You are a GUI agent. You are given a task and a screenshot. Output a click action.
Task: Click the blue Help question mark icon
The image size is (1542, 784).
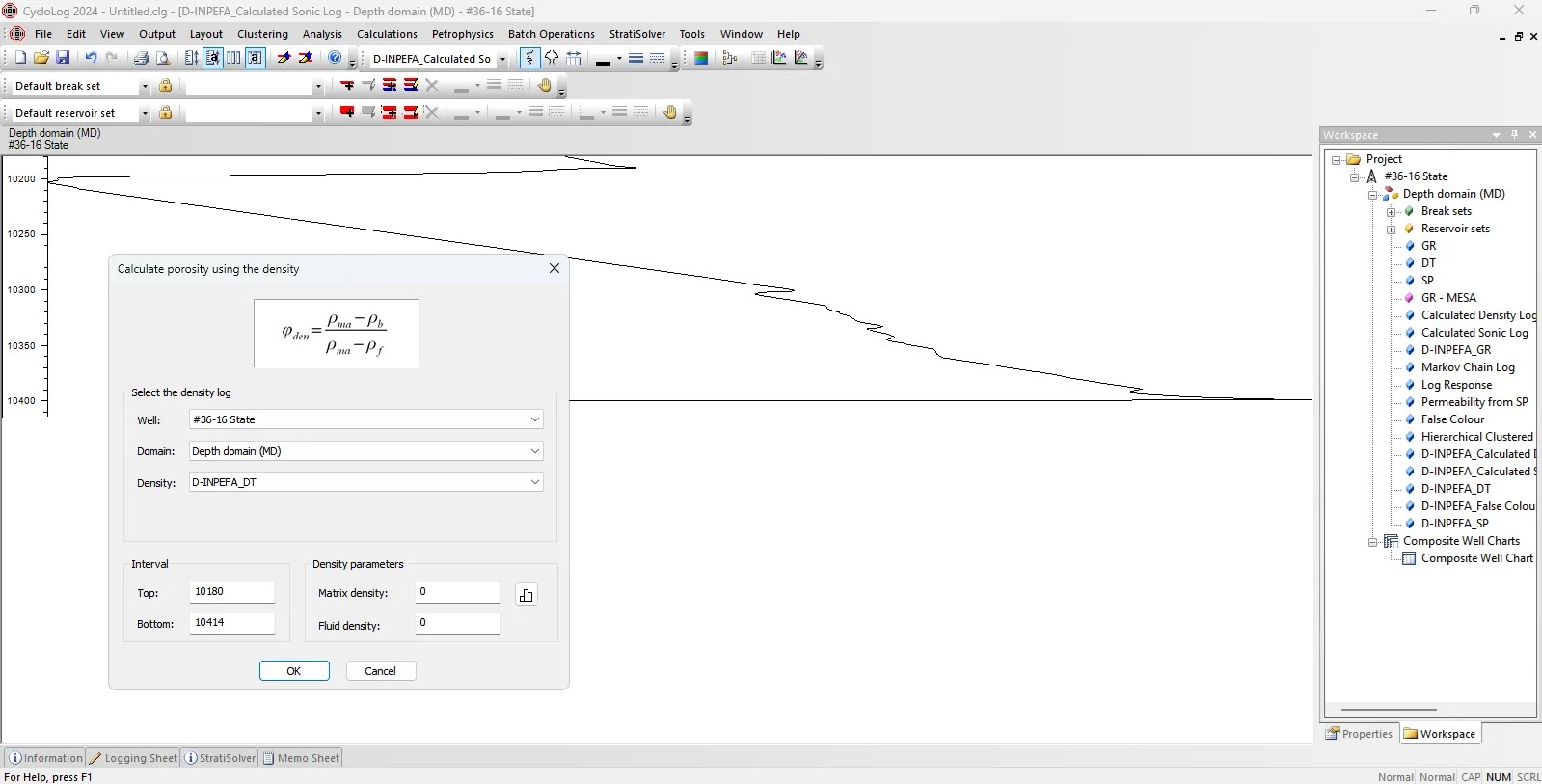(x=335, y=58)
